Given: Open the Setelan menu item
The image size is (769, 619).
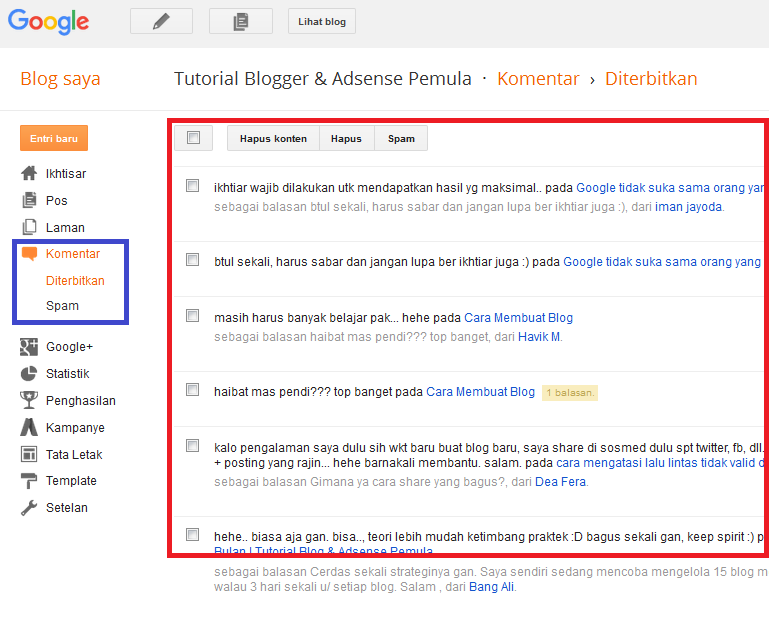Looking at the screenshot, I should 67,508.
